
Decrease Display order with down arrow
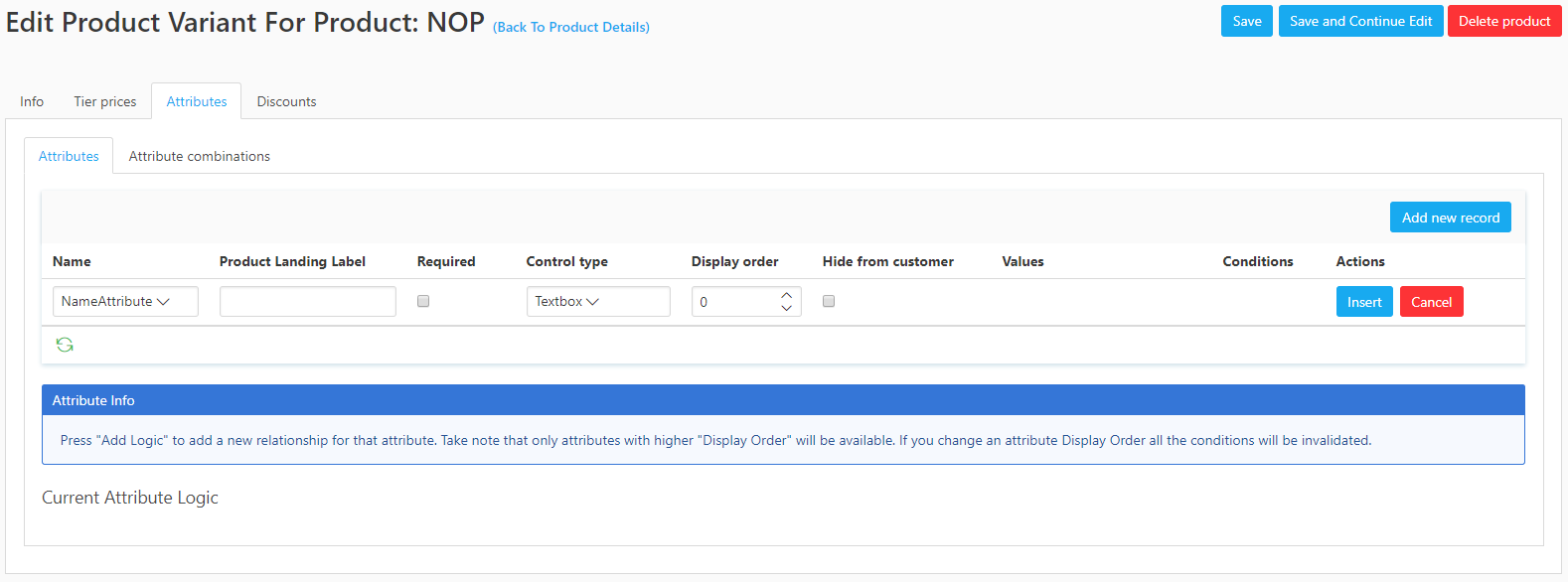pos(786,308)
